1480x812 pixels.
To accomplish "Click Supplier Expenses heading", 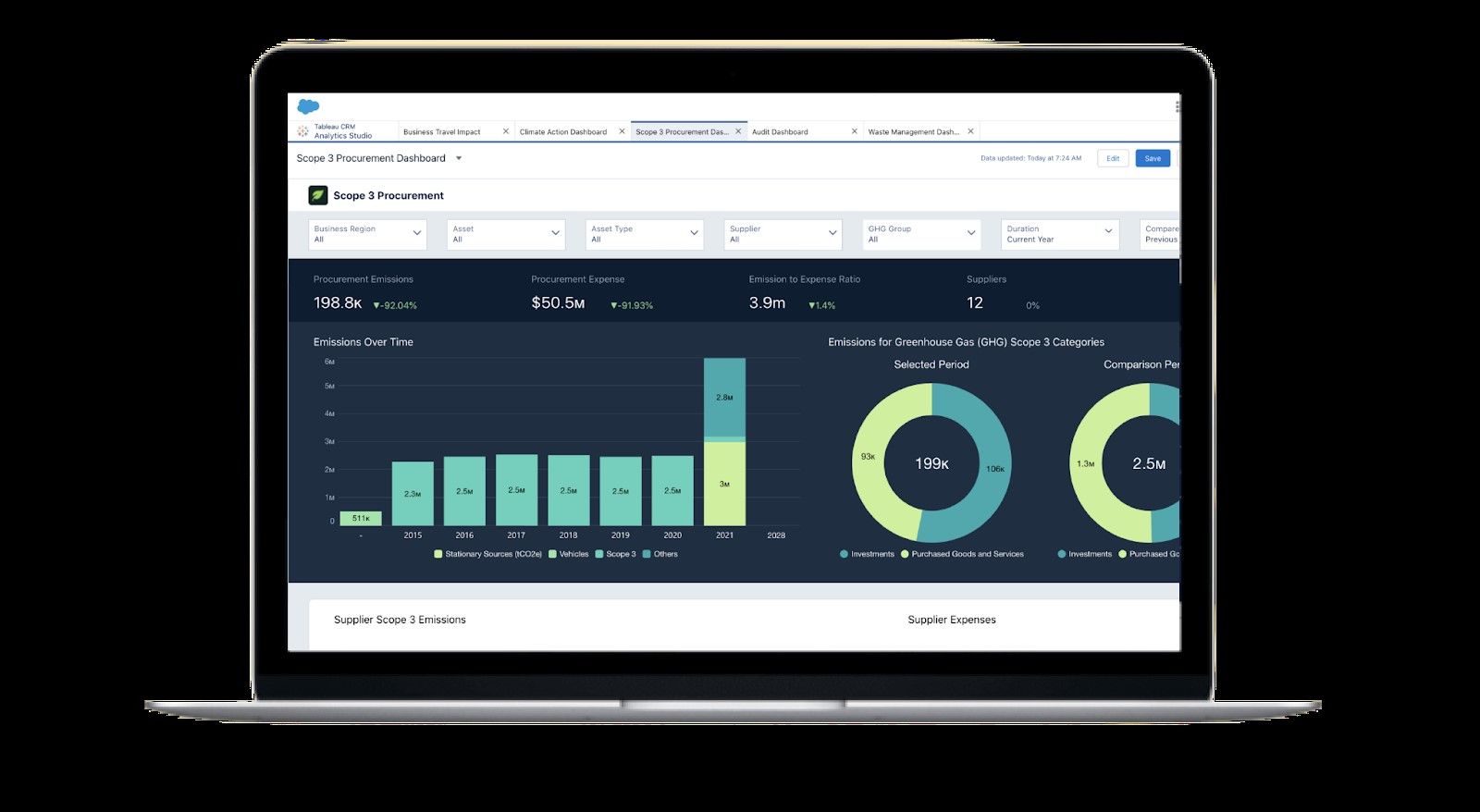I will (x=952, y=620).
